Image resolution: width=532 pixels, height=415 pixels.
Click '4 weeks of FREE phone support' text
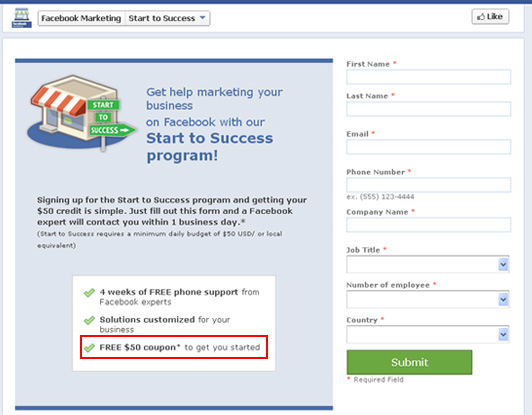(x=169, y=292)
